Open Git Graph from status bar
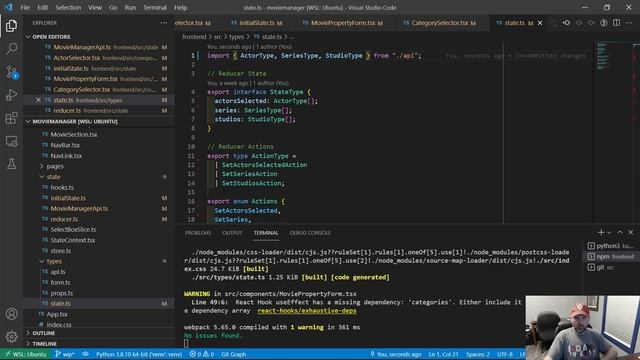The height and width of the screenshot is (360, 640). [233, 354]
